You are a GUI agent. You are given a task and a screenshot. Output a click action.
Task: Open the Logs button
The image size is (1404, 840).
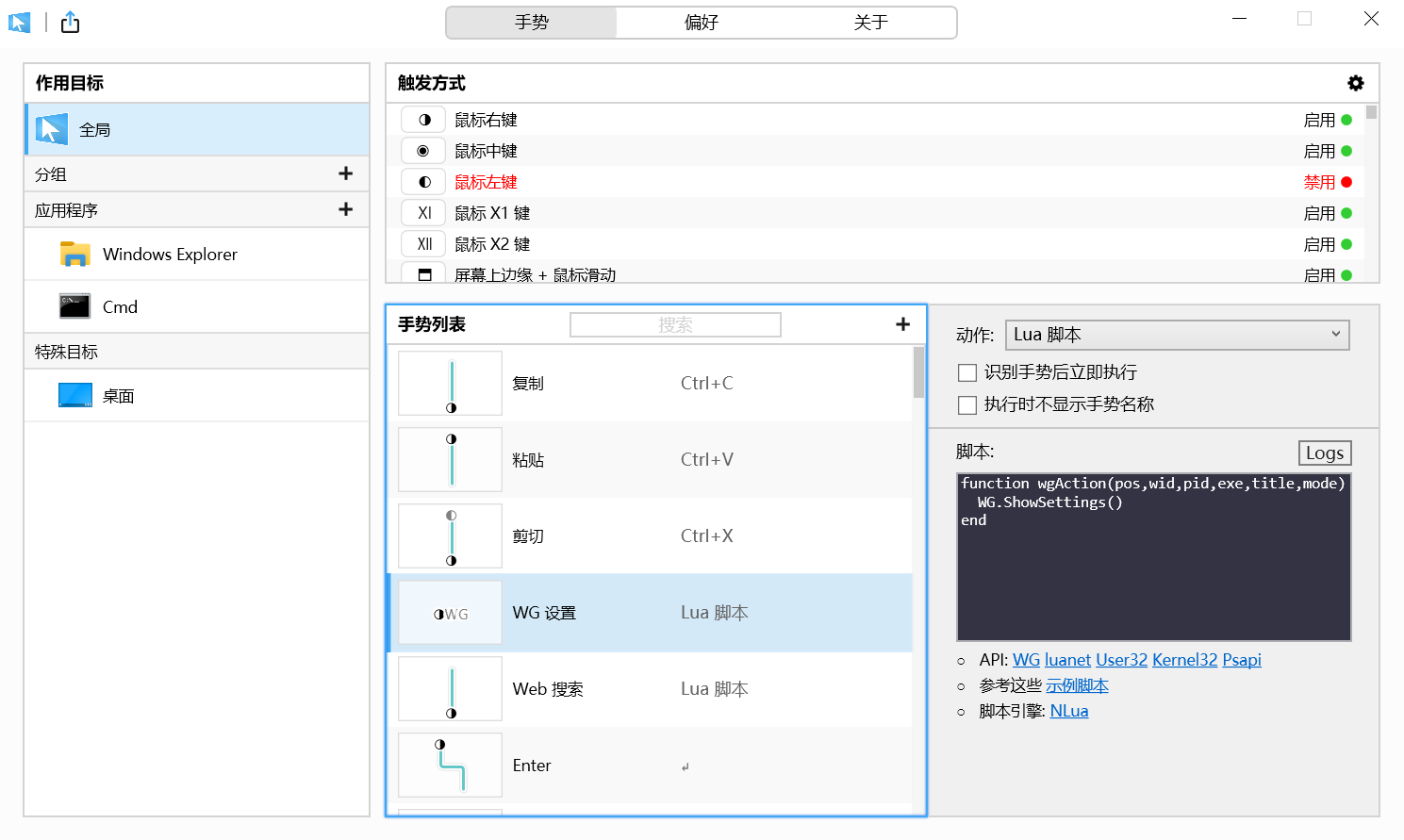pyautogui.click(x=1325, y=453)
